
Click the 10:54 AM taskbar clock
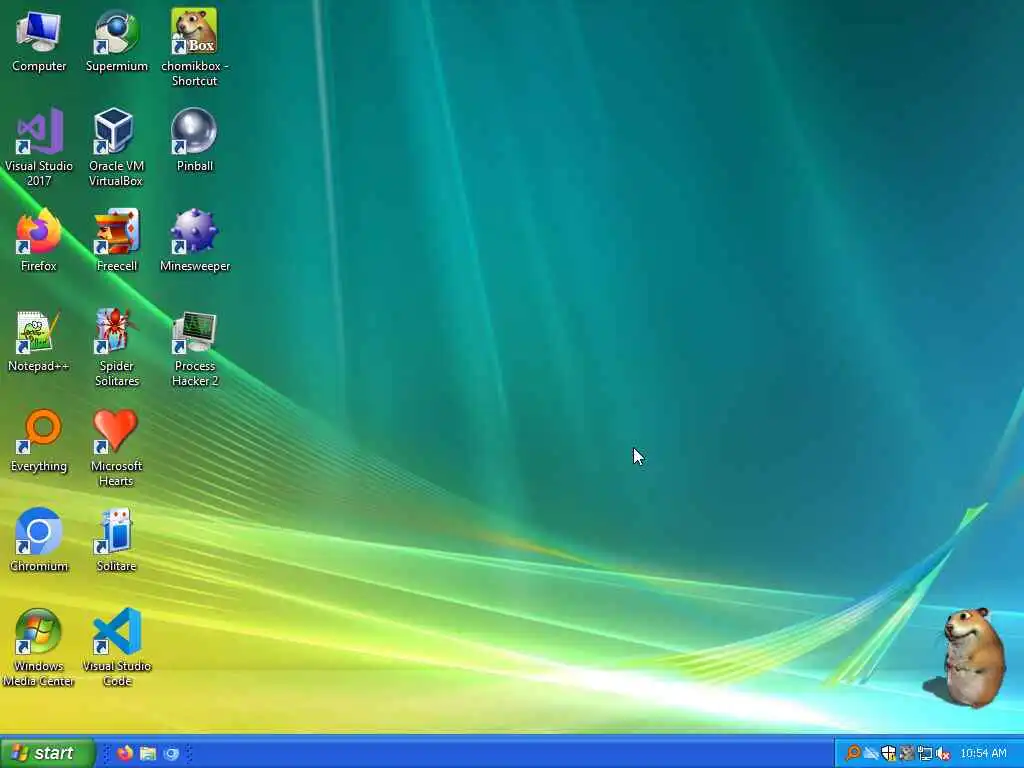coord(984,754)
